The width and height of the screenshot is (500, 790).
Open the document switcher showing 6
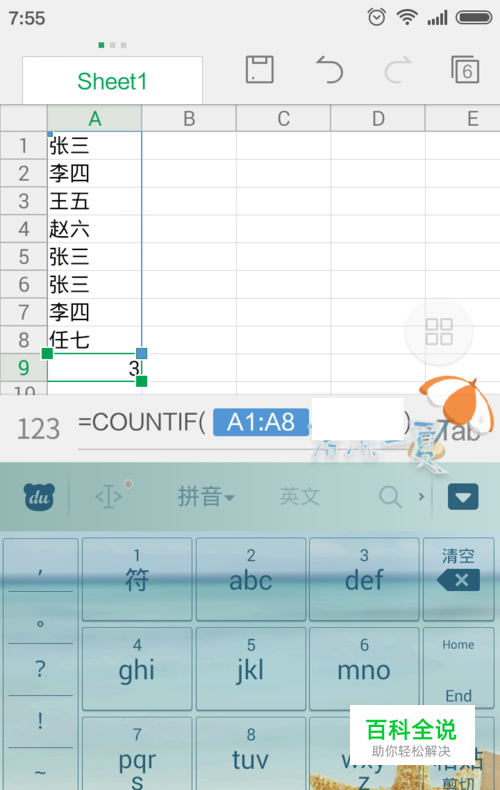pyautogui.click(x=465, y=69)
